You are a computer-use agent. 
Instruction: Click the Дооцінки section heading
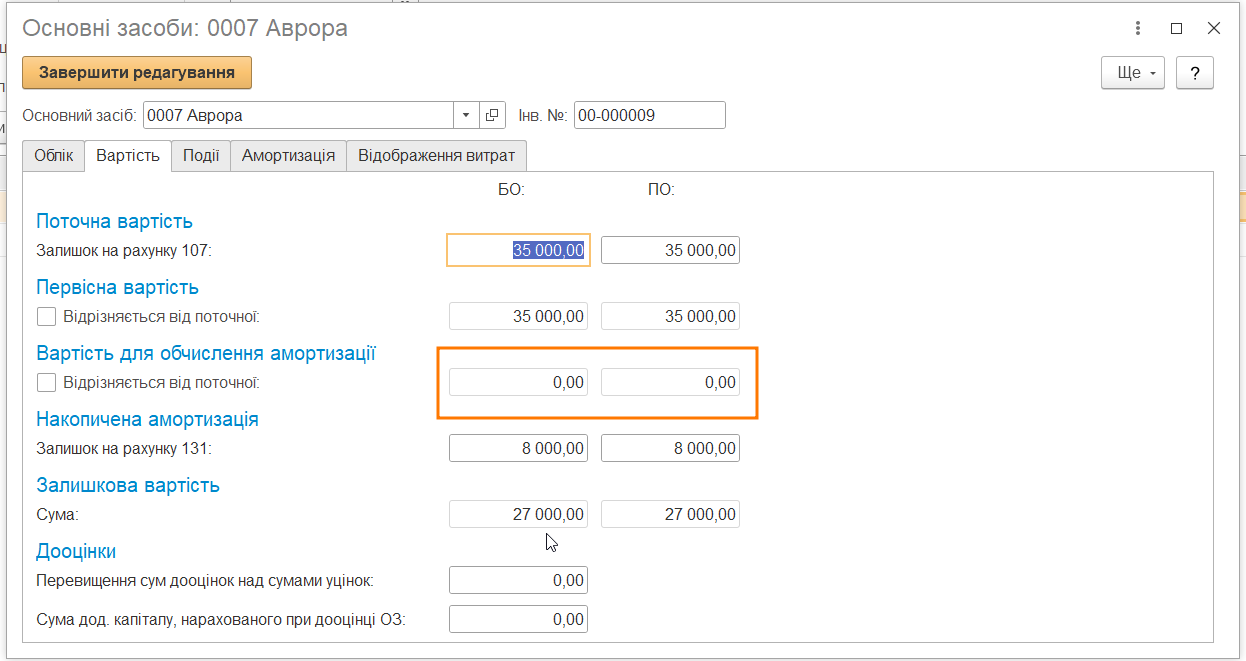tap(76, 551)
